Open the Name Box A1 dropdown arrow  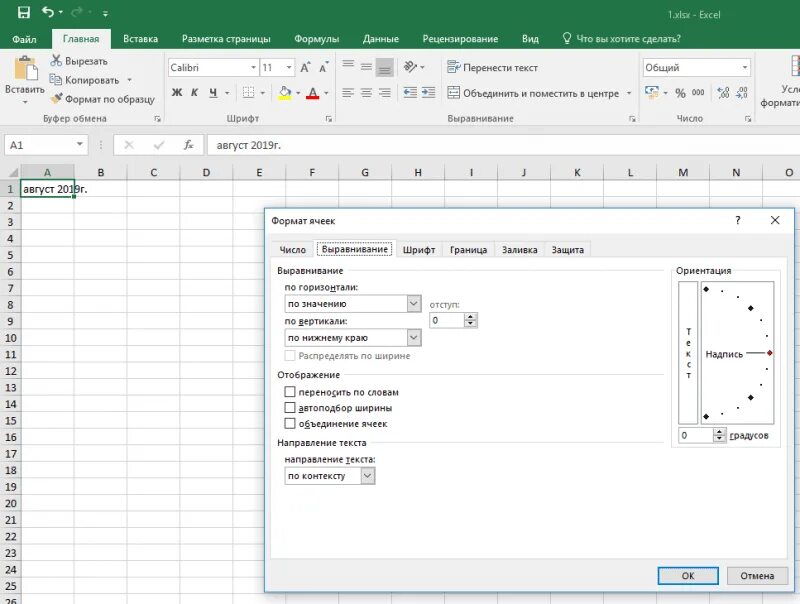[80, 145]
